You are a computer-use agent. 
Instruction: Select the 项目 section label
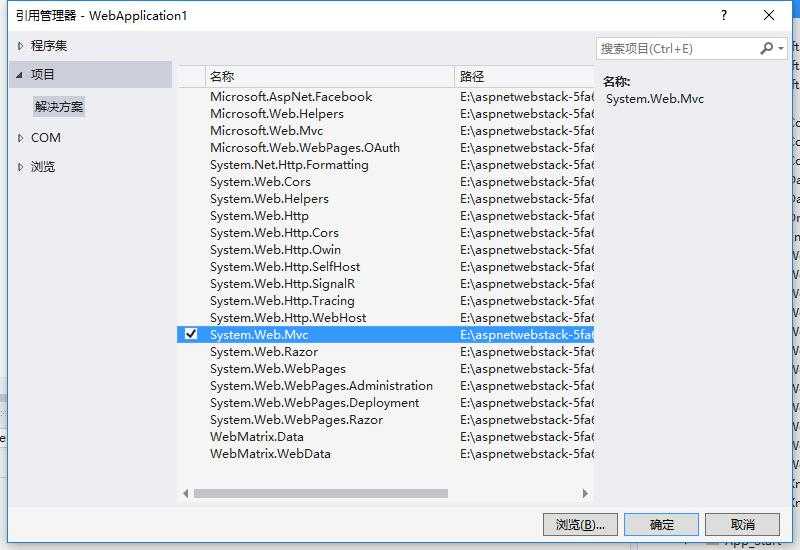(x=42, y=74)
